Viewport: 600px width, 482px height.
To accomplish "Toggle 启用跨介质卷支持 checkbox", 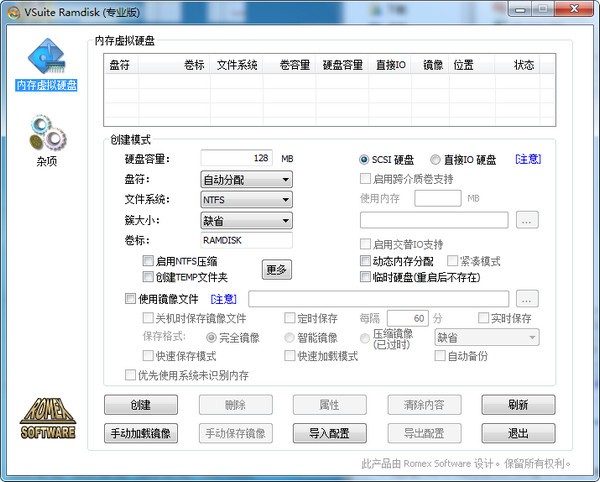I will tap(365, 178).
